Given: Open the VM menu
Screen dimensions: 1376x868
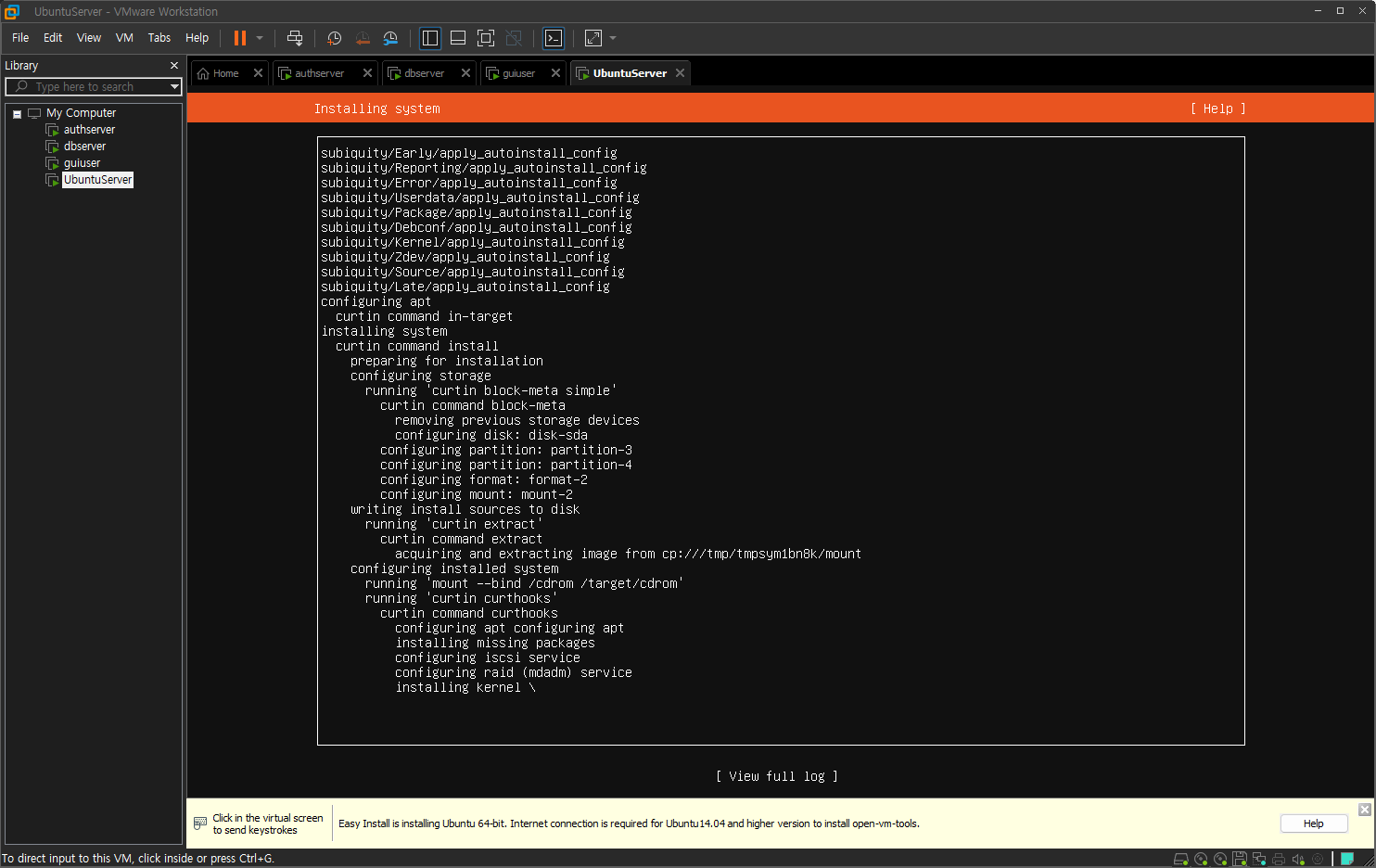Looking at the screenshot, I should point(124,38).
